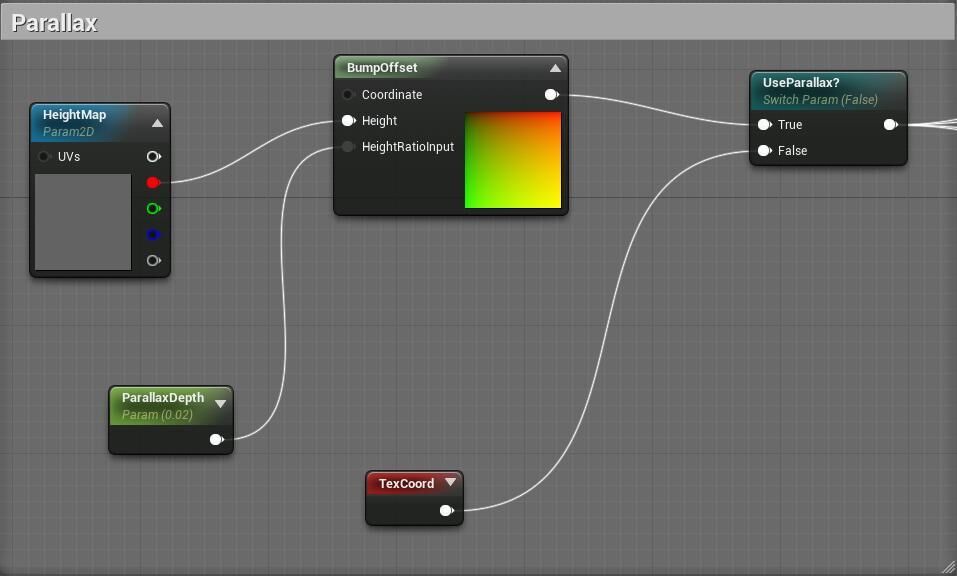Collapse the HeightMap node preview
The width and height of the screenshot is (957, 576).
click(x=157, y=123)
